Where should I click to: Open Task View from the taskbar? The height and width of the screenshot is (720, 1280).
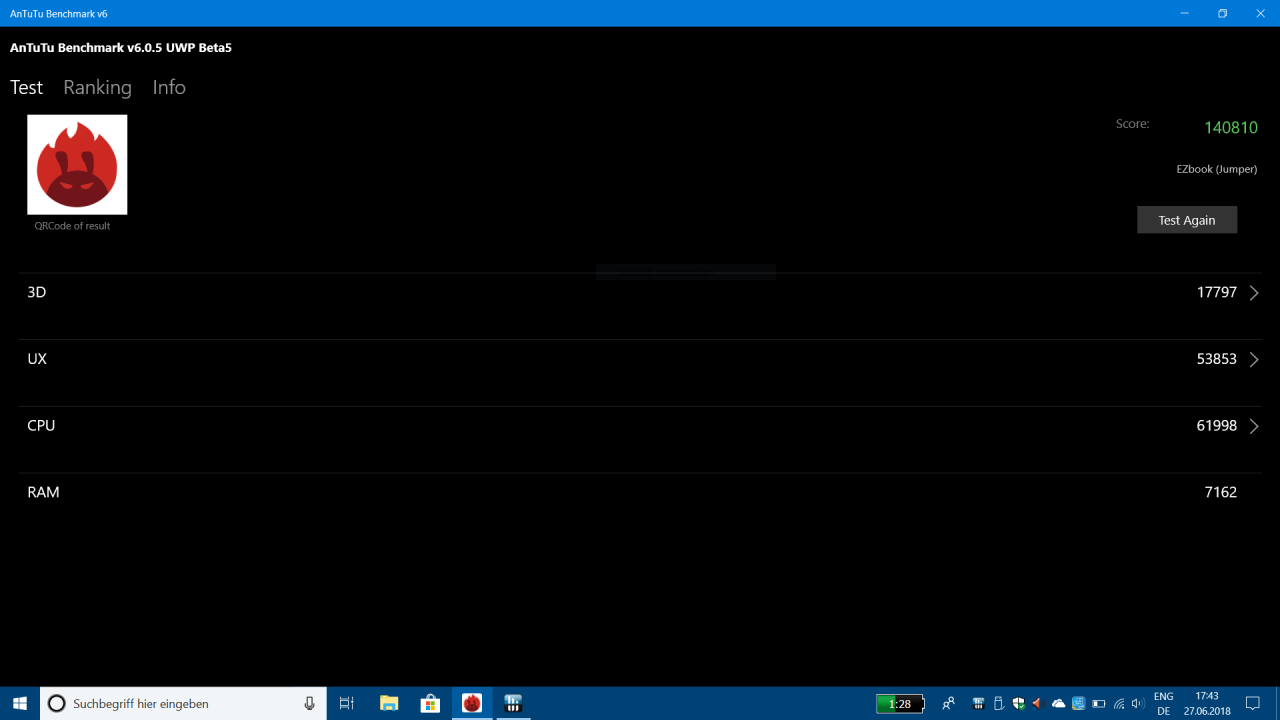coord(347,703)
